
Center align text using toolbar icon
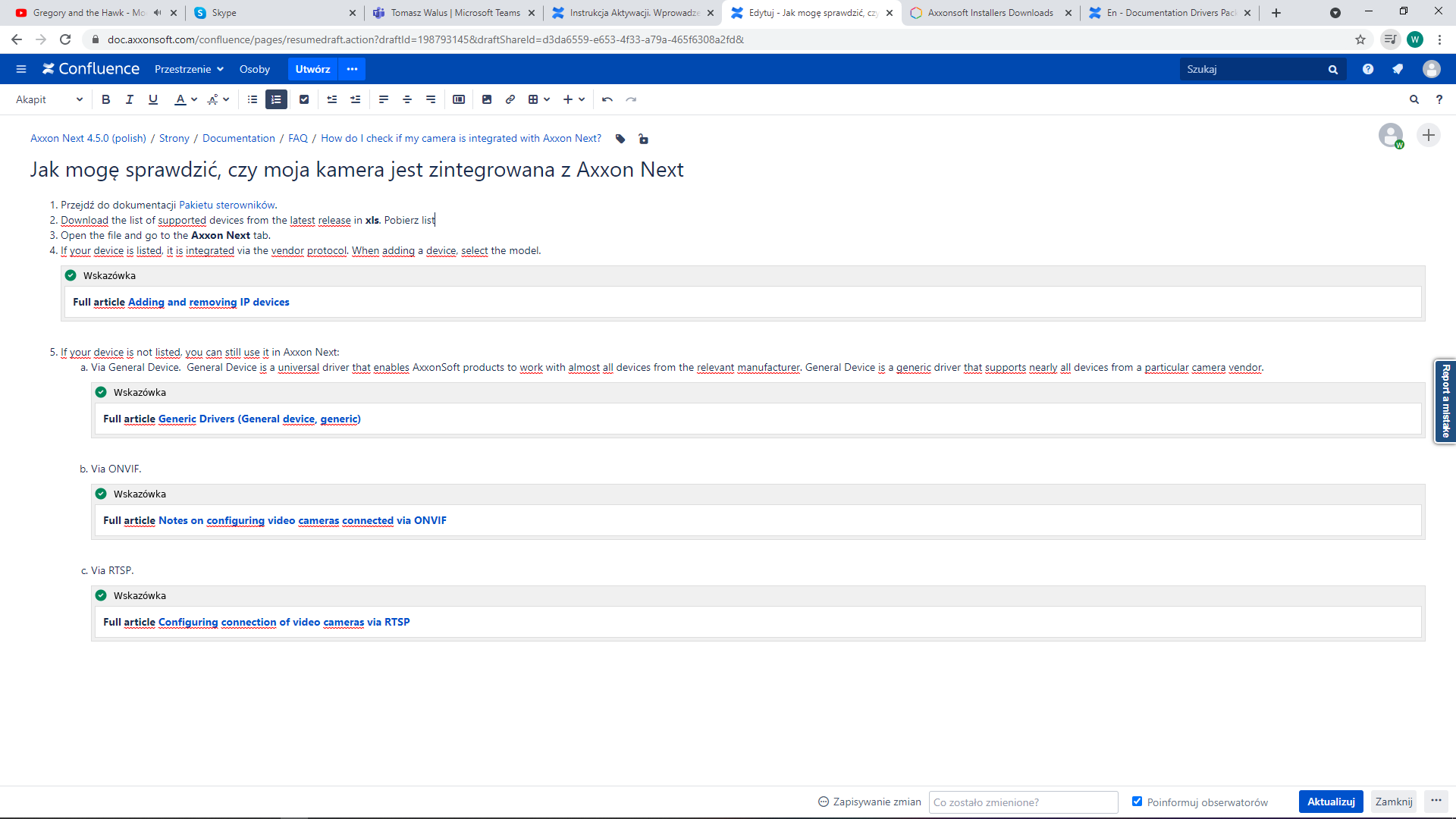407,99
